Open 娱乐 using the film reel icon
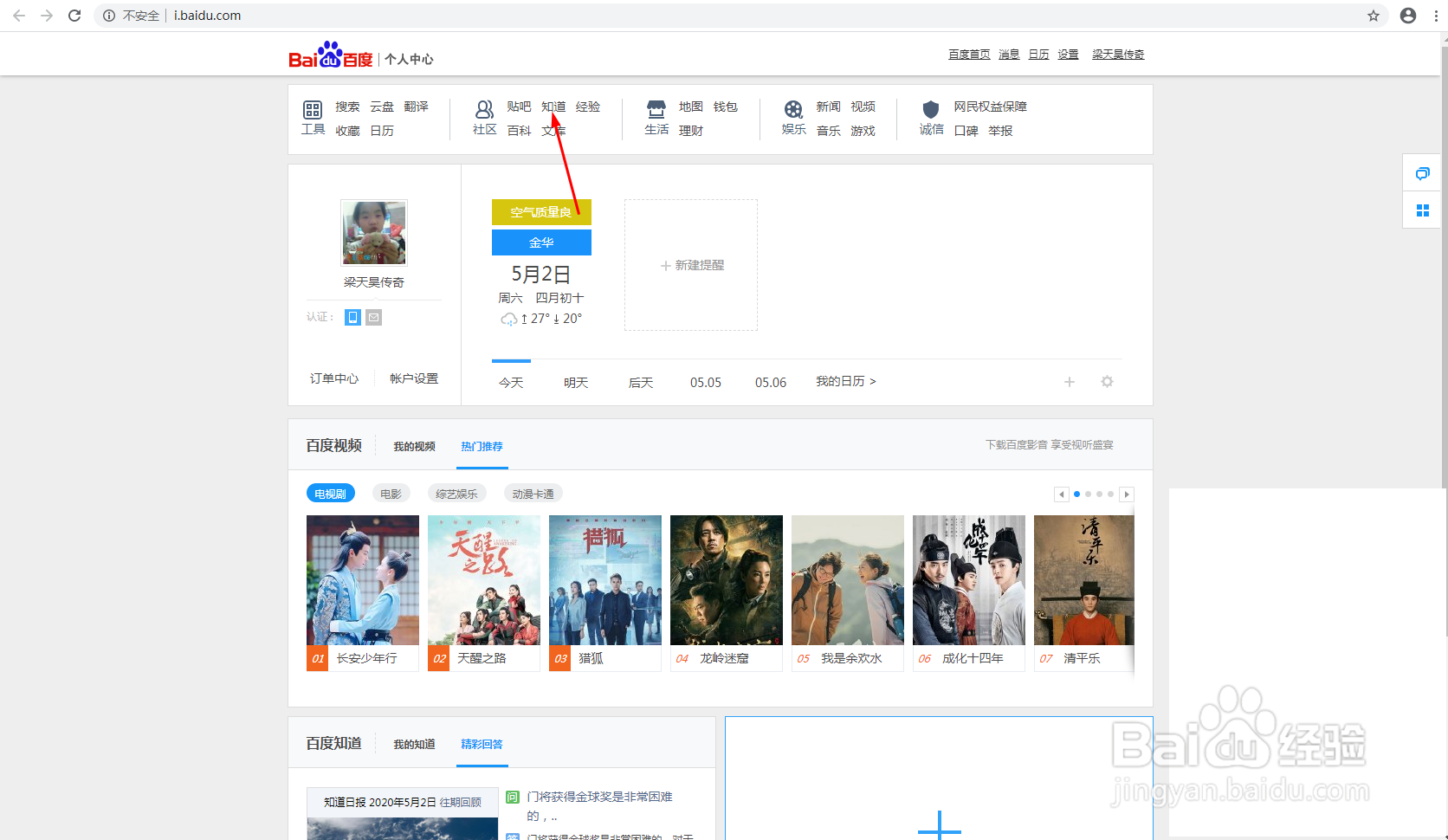The image size is (1448, 840). click(793, 111)
